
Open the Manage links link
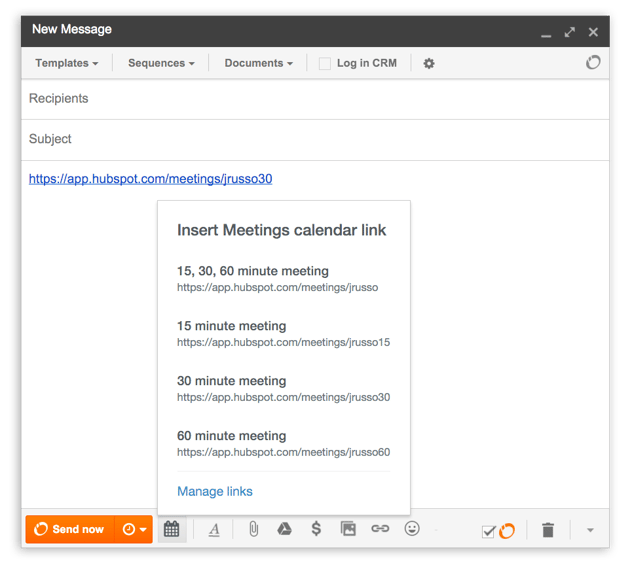point(215,491)
